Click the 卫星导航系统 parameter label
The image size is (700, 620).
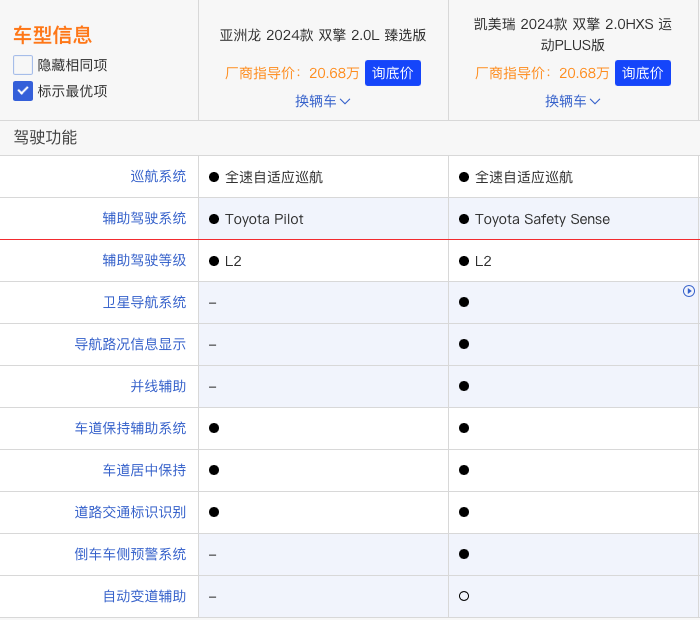(144, 302)
